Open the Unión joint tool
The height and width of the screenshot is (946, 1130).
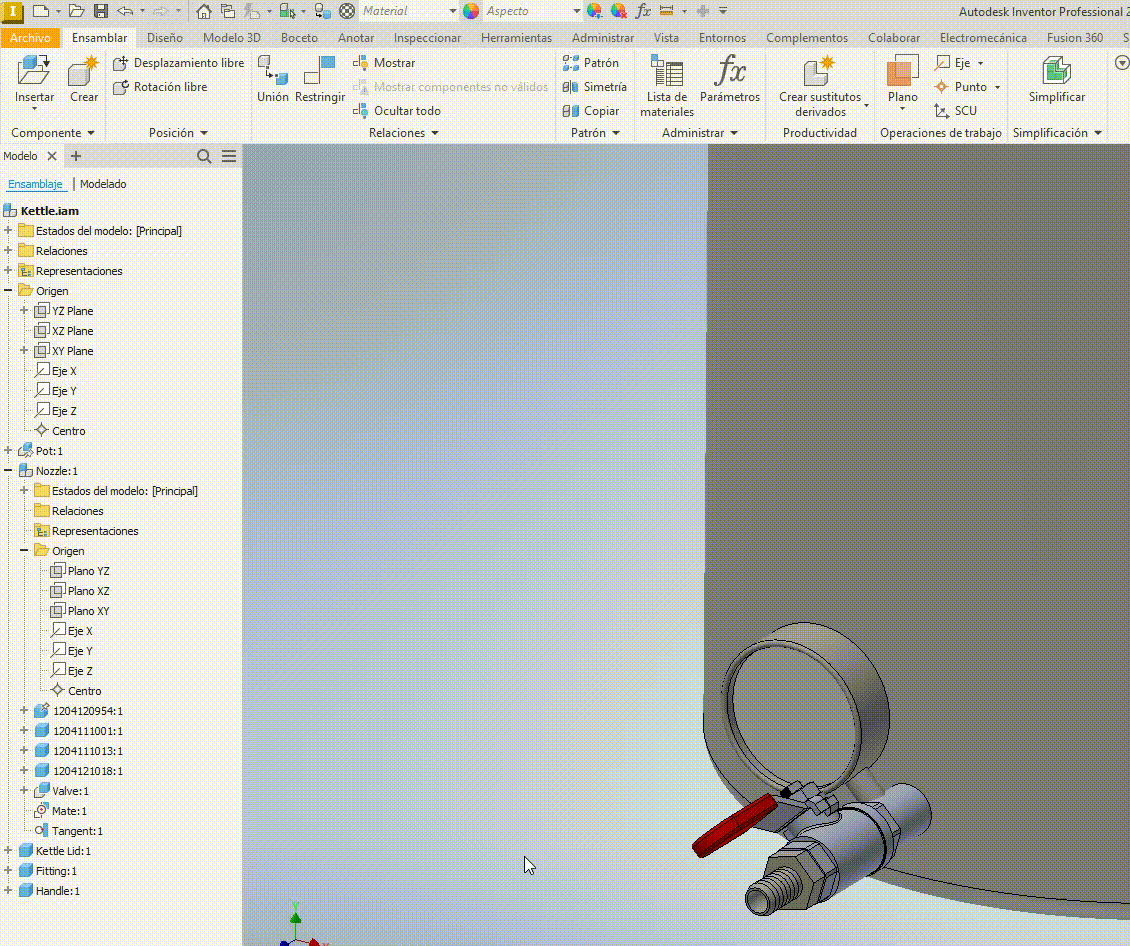[x=272, y=78]
